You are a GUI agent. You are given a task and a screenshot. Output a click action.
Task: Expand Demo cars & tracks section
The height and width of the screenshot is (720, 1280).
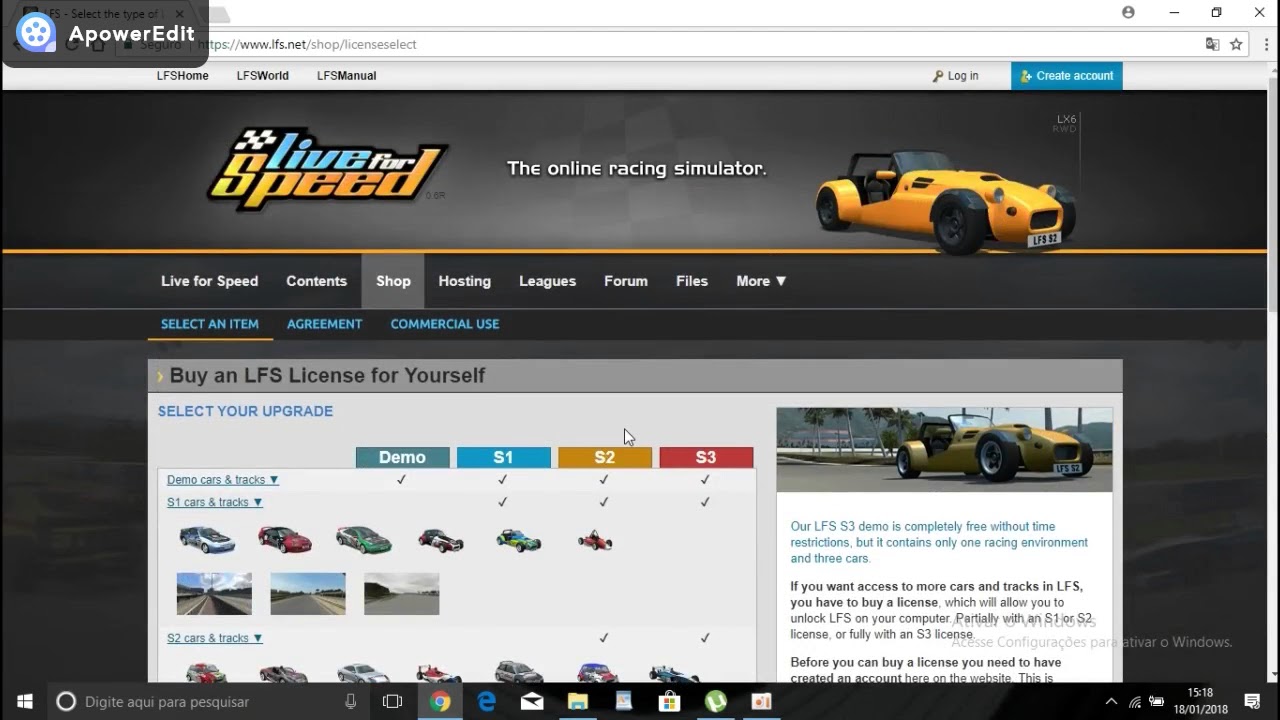tap(223, 480)
